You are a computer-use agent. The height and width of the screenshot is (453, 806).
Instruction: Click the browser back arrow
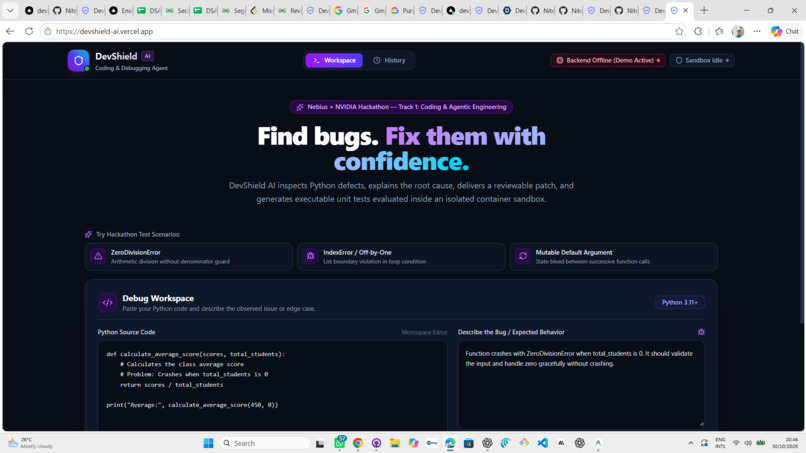click(10, 31)
